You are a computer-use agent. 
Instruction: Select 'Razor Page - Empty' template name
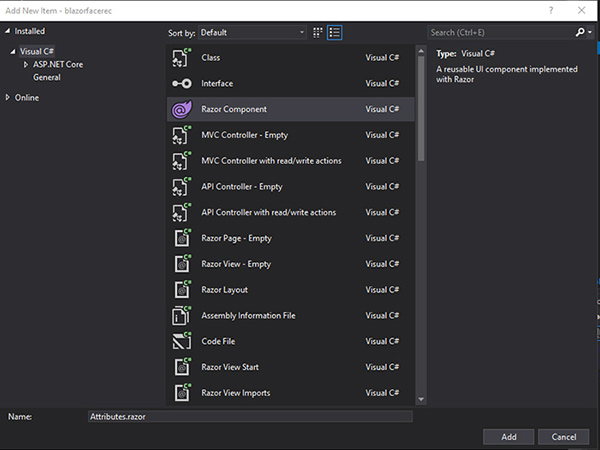point(236,238)
